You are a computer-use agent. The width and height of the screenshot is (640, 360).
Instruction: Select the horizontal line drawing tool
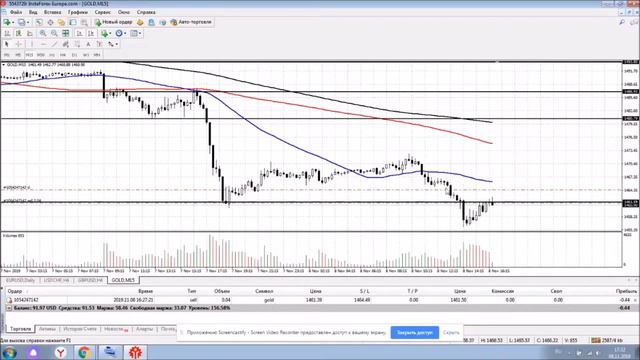click(x=43, y=44)
